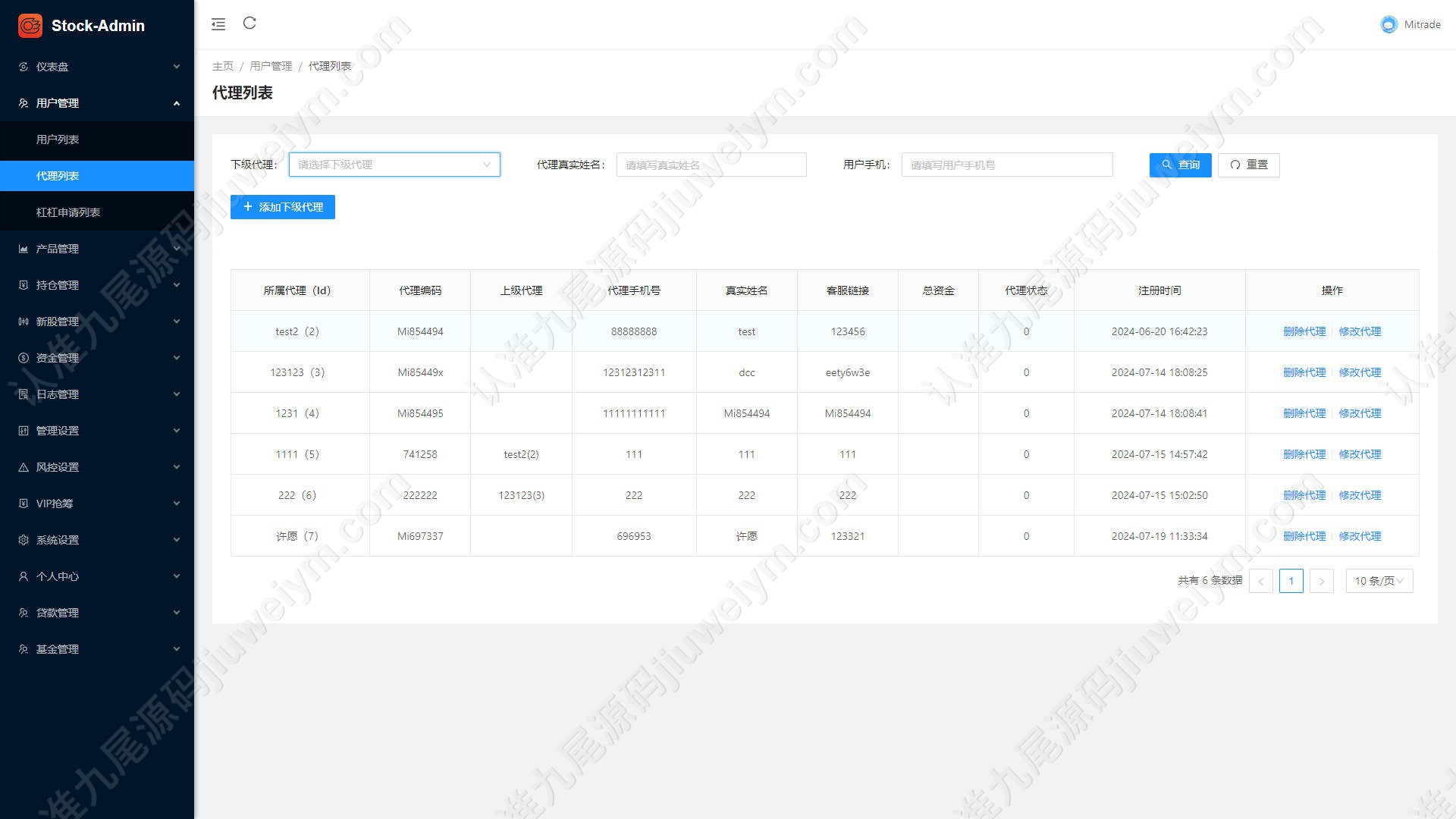Expand the 风控设置 menu chevron
Viewport: 1456px width, 819px height.
(x=177, y=467)
